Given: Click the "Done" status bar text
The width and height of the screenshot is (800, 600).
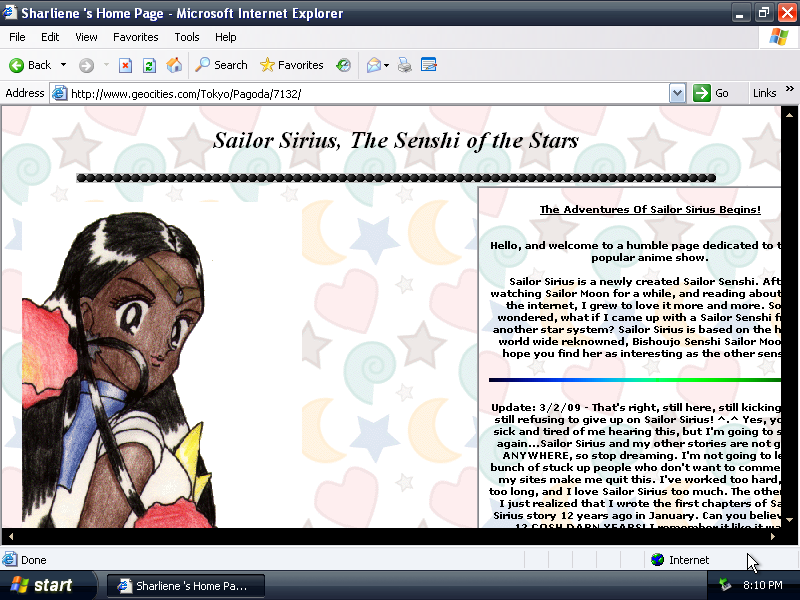Looking at the screenshot, I should coord(34,560).
